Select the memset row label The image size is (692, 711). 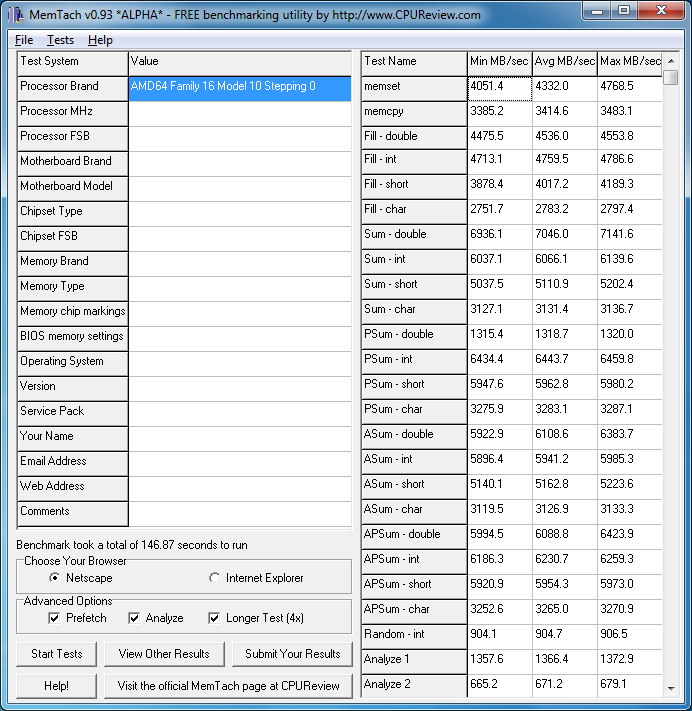(414, 88)
